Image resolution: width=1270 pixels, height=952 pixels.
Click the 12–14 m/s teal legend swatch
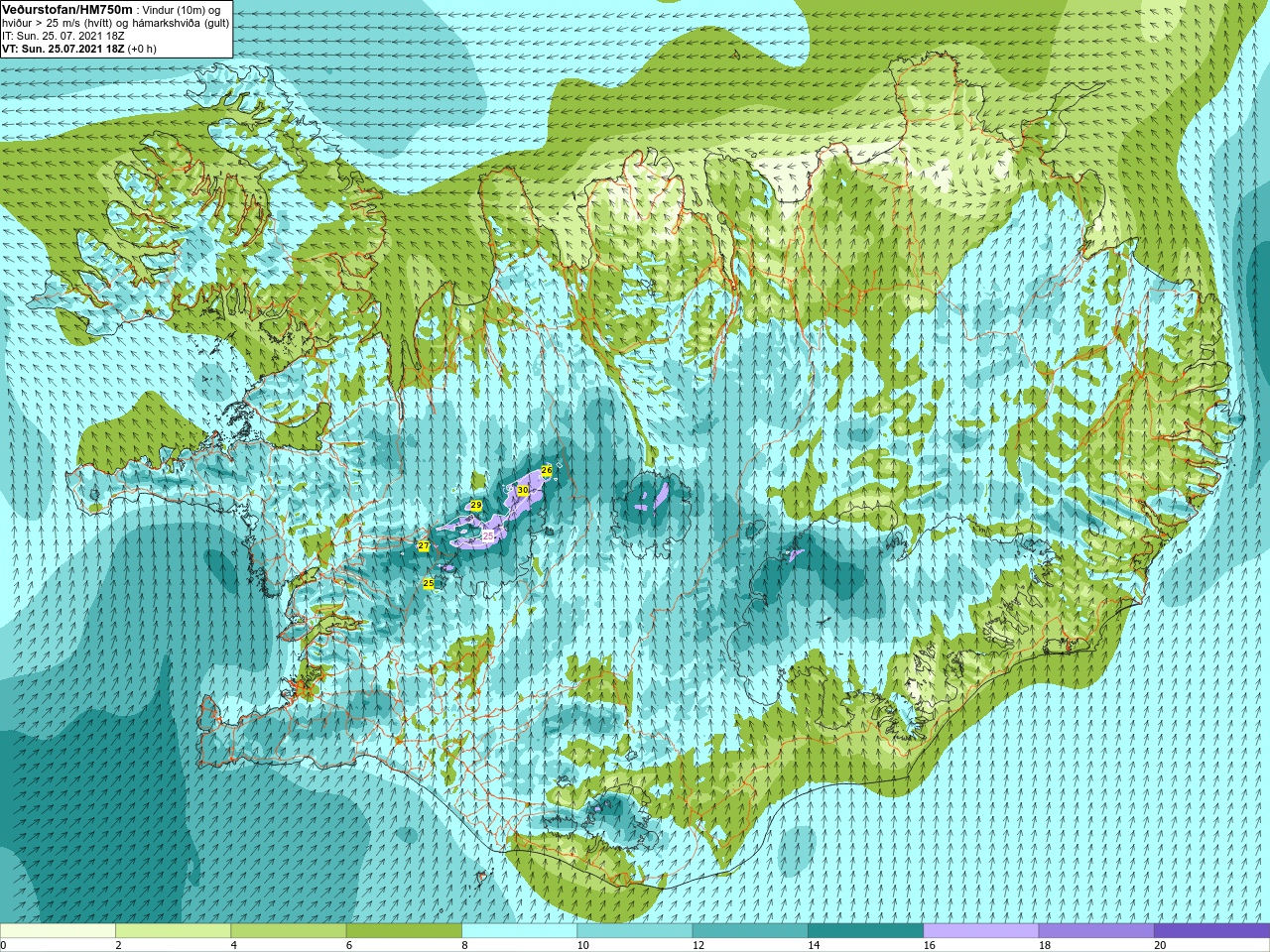coord(750,931)
